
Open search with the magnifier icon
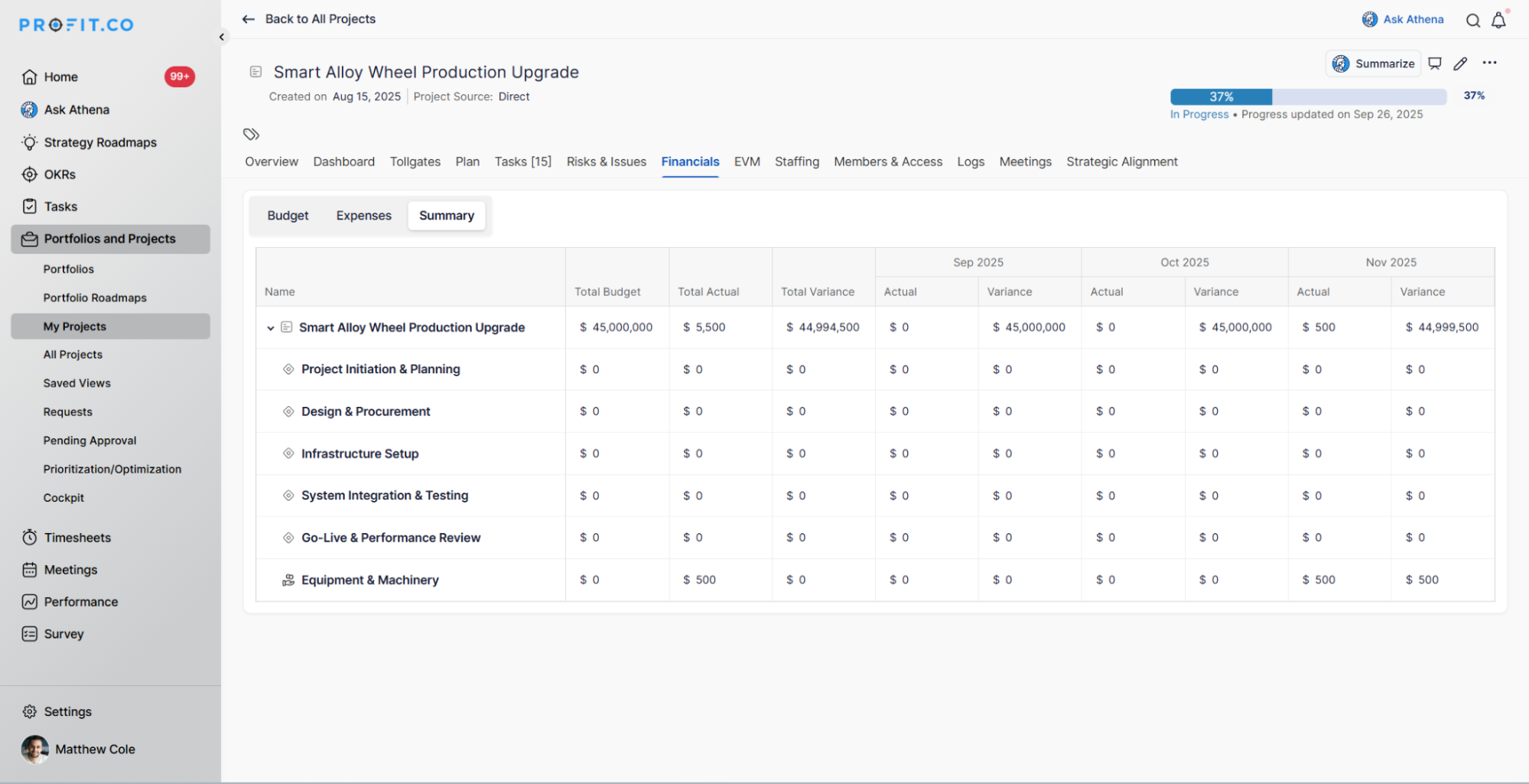(x=1472, y=21)
